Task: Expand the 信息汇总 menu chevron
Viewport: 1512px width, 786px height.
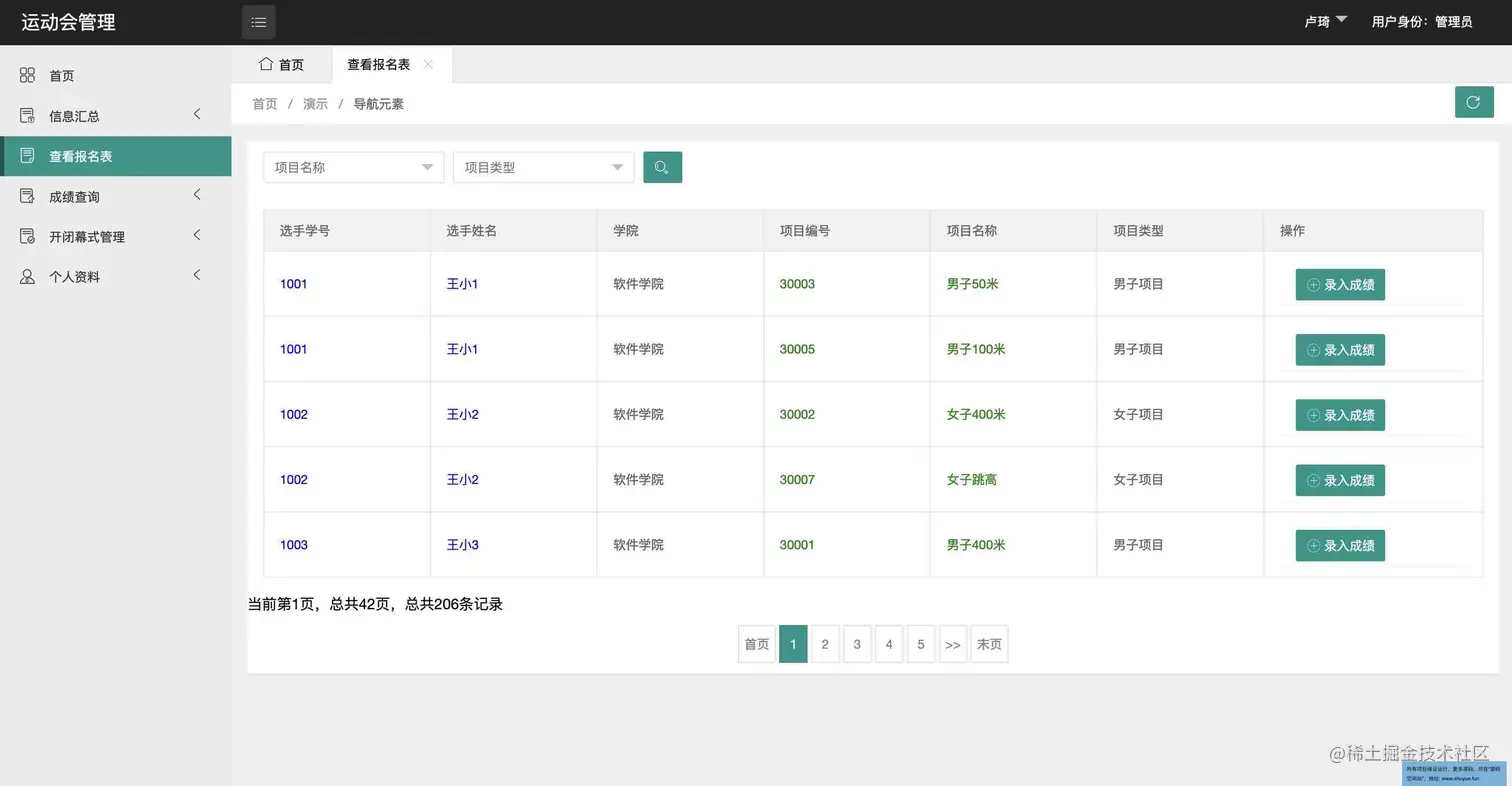Action: coord(197,114)
